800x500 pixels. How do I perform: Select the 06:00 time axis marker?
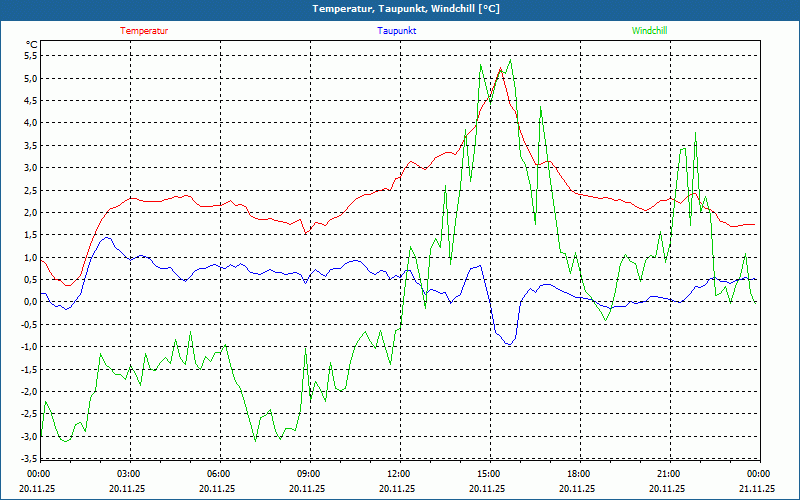point(219,474)
